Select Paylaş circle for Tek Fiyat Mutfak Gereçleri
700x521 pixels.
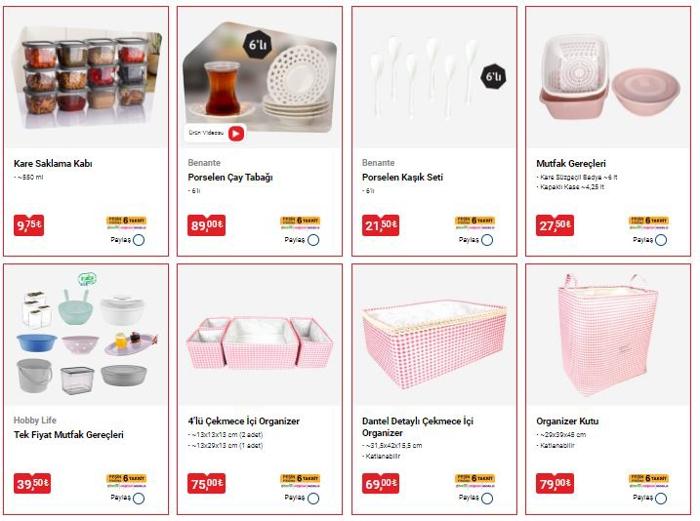(139, 498)
